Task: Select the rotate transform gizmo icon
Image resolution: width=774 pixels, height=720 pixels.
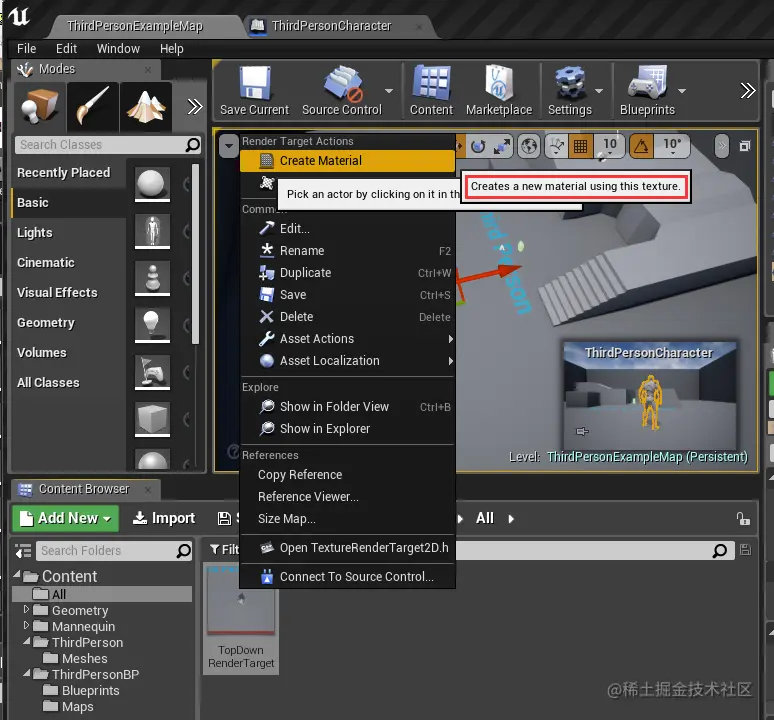Action: (x=478, y=146)
